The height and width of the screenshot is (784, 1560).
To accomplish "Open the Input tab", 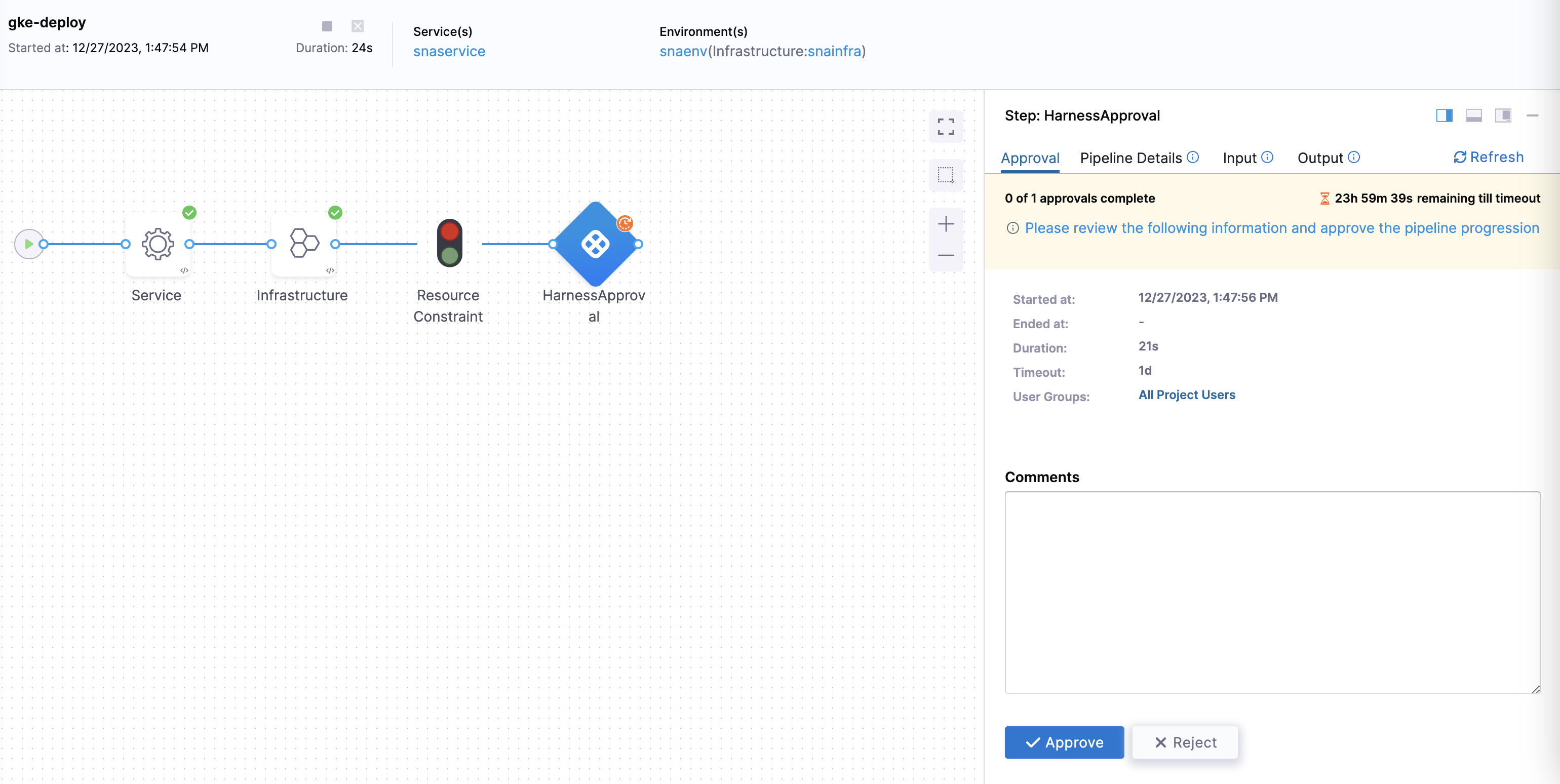I will point(1239,158).
